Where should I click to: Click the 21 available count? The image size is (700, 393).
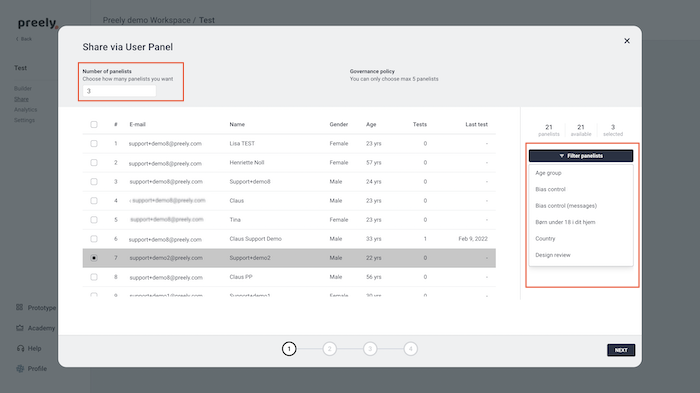(x=581, y=130)
